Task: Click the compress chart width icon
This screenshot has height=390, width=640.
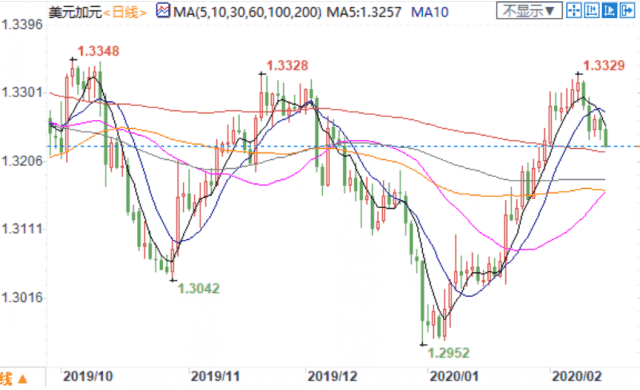Action: (x=591, y=11)
